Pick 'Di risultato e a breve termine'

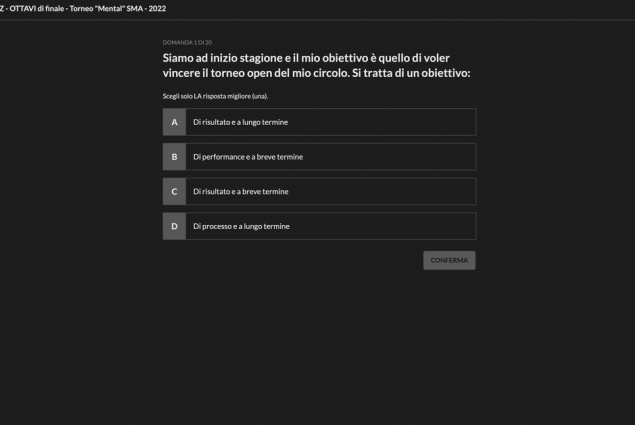coord(240,191)
